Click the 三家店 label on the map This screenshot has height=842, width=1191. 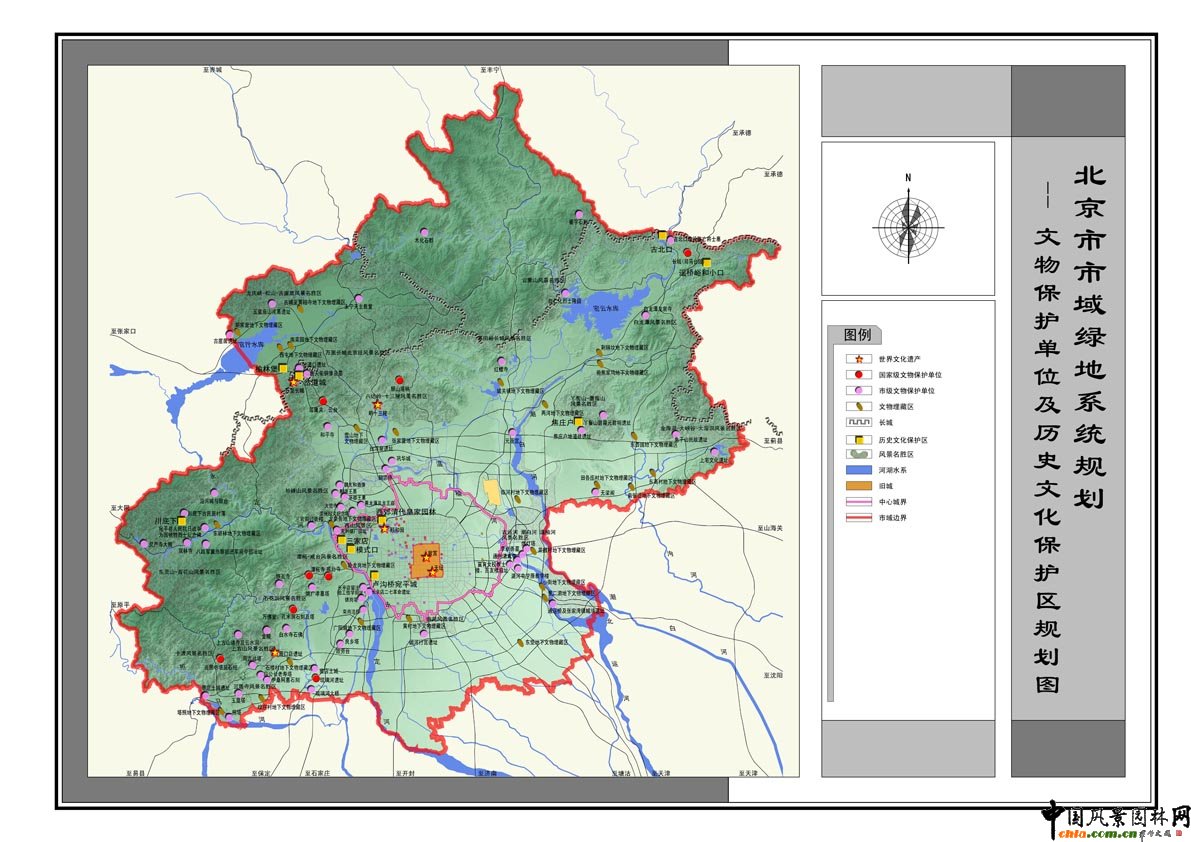tap(359, 541)
